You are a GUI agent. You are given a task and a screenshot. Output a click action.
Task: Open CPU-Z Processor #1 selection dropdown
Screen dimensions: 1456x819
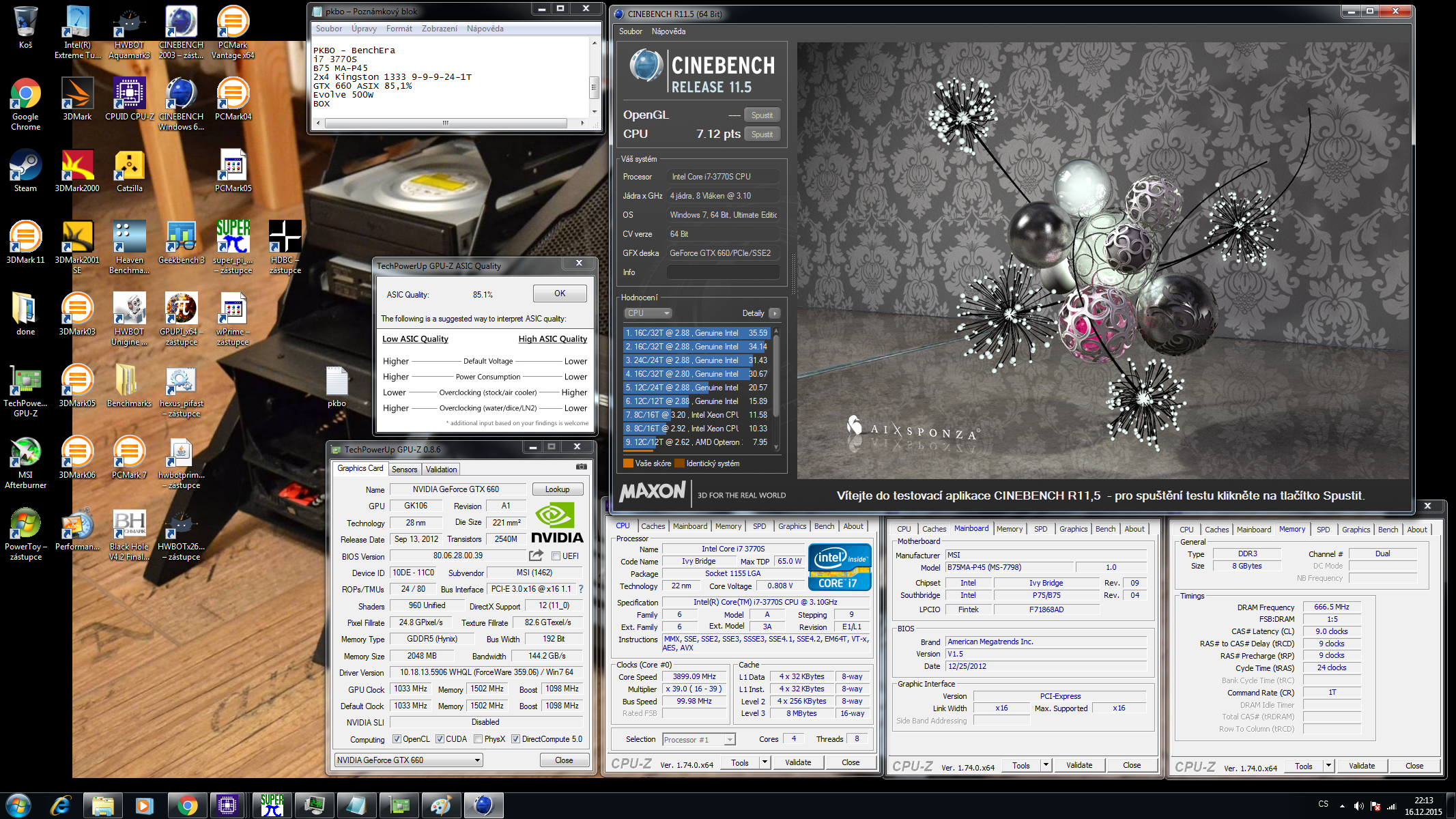tap(699, 739)
